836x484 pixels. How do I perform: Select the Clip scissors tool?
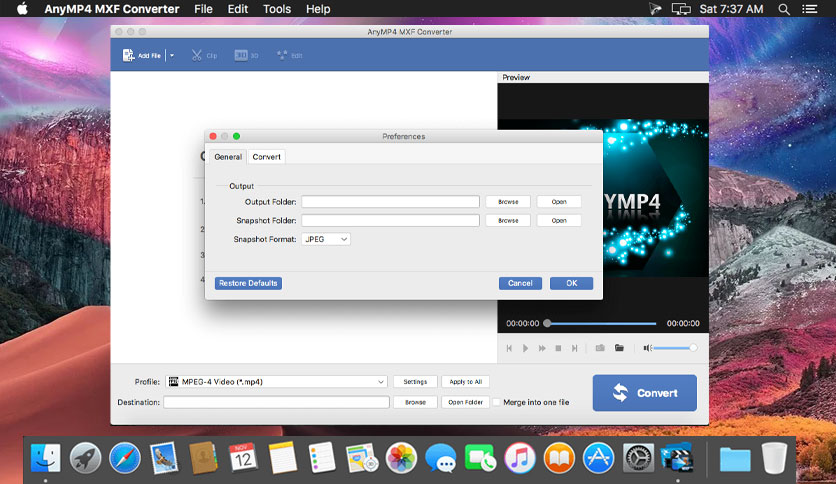tap(204, 55)
